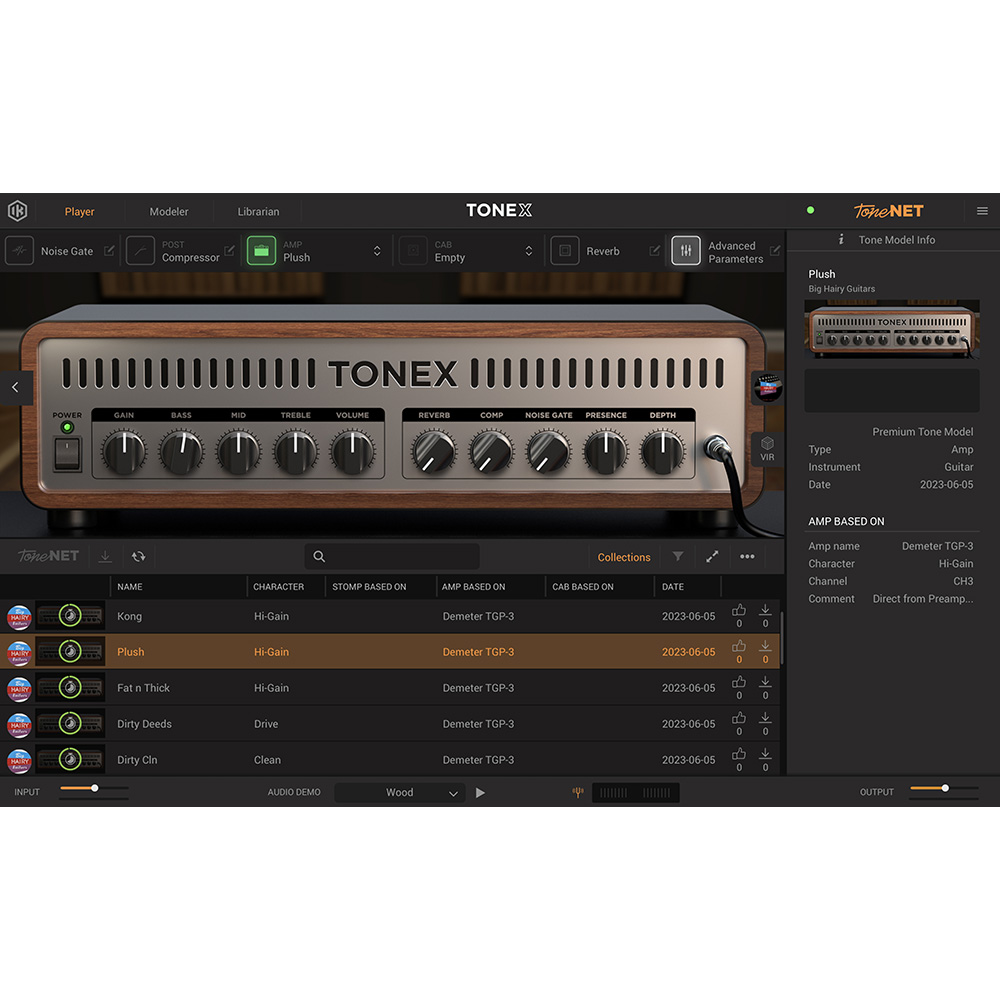The width and height of the screenshot is (1000, 1000).
Task: Open the AMP Plush selector arrows
Action: click(377, 251)
